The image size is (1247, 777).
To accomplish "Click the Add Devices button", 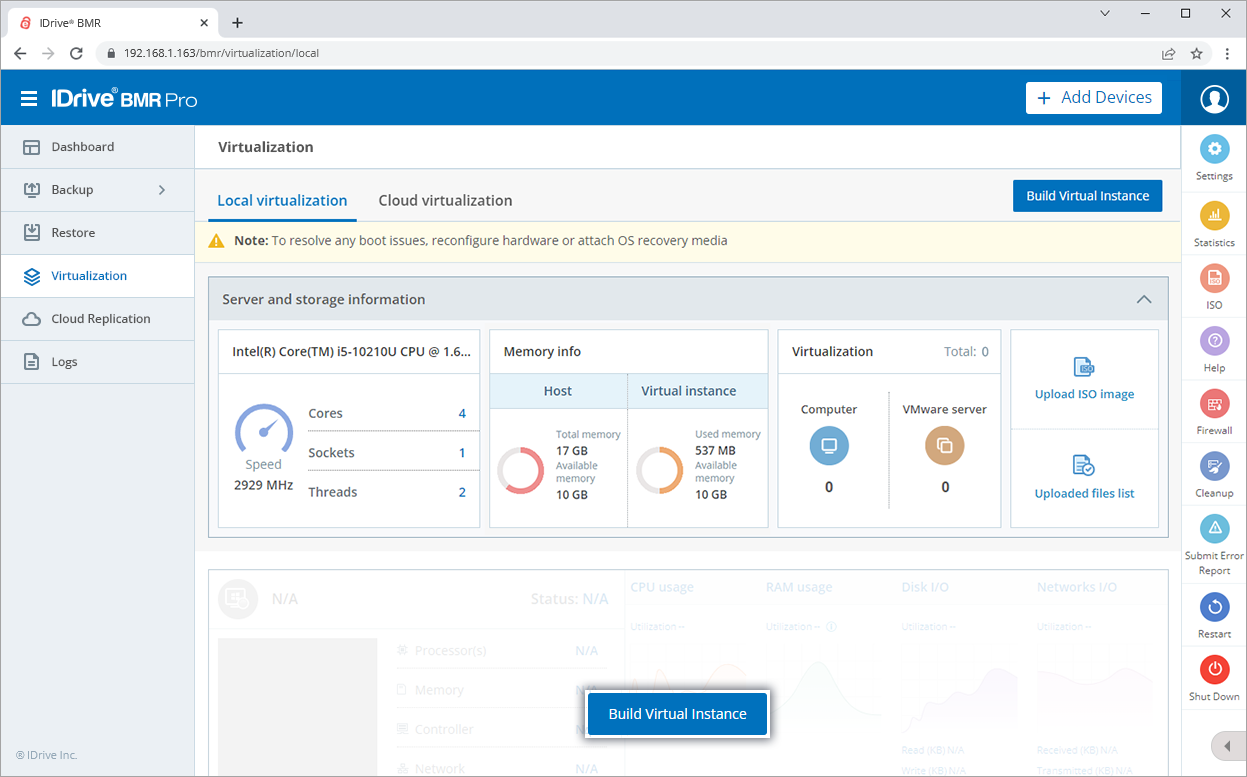I will (1094, 98).
